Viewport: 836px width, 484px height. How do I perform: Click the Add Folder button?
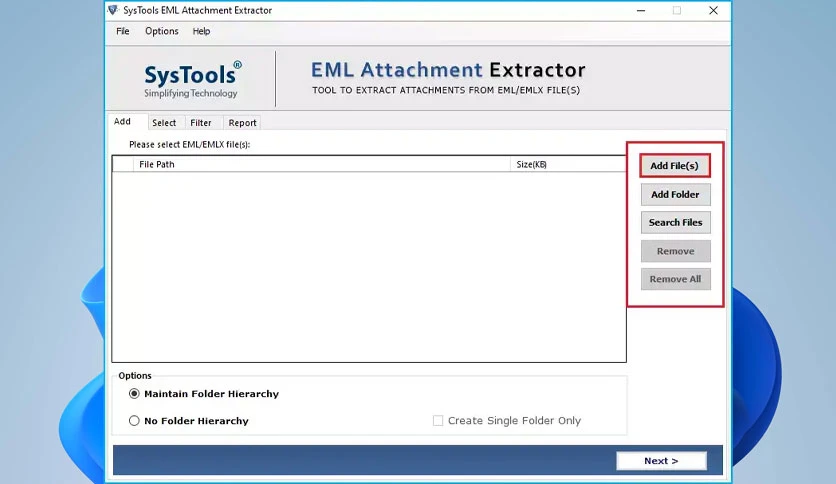click(676, 195)
